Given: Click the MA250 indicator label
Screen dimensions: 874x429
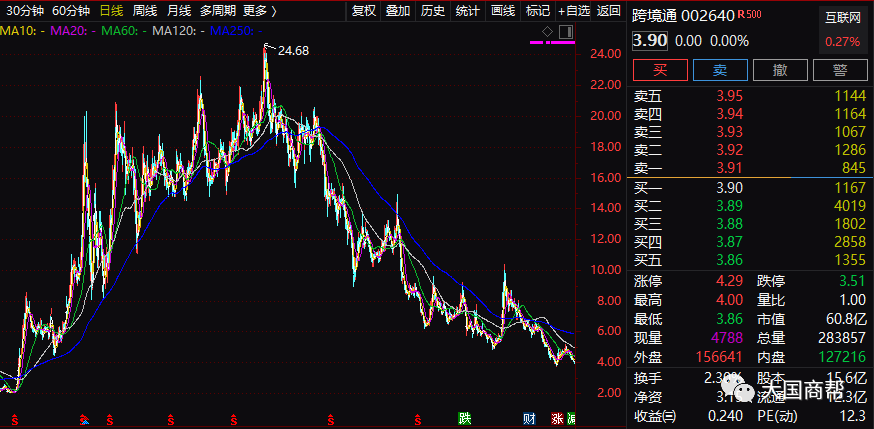Looking at the screenshot, I should (x=237, y=32).
